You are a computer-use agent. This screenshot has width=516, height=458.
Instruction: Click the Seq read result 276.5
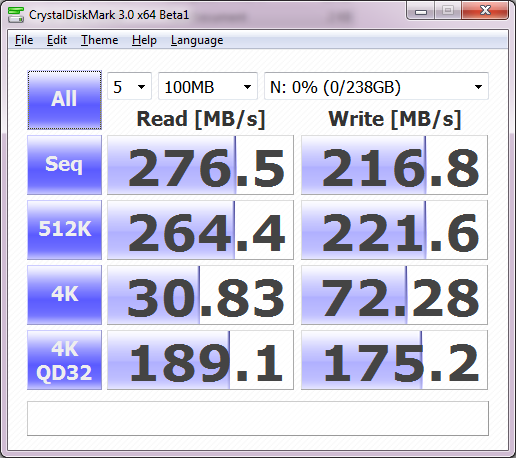point(200,165)
